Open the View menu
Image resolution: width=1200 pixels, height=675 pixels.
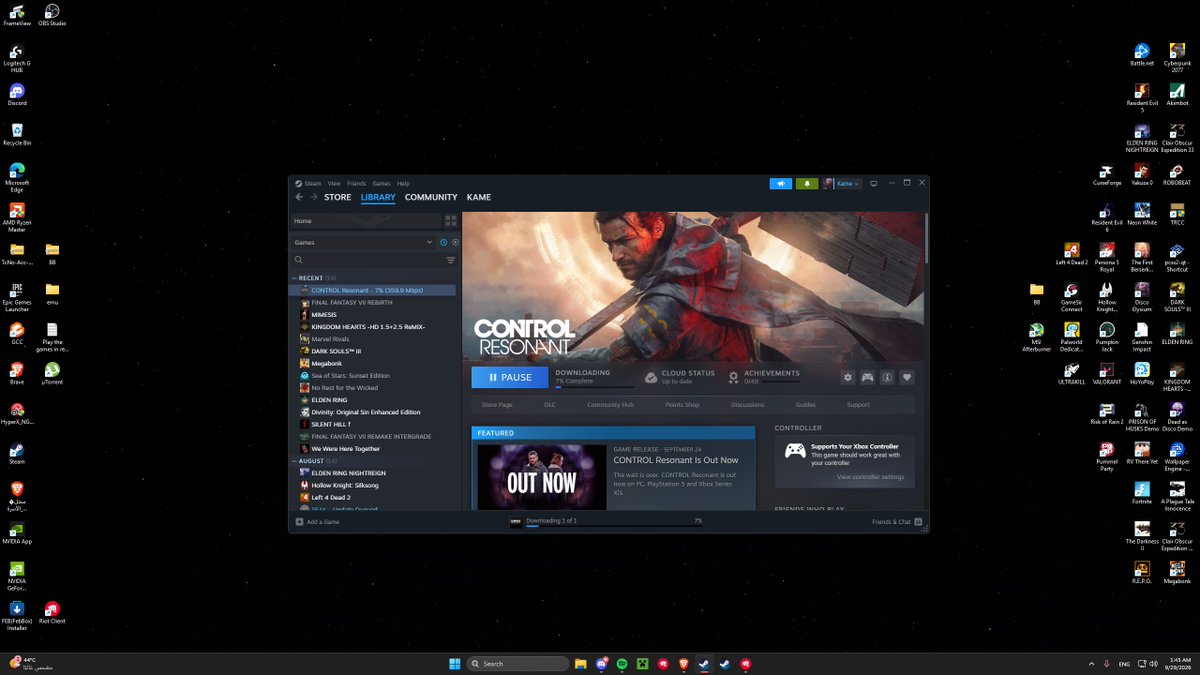334,184
